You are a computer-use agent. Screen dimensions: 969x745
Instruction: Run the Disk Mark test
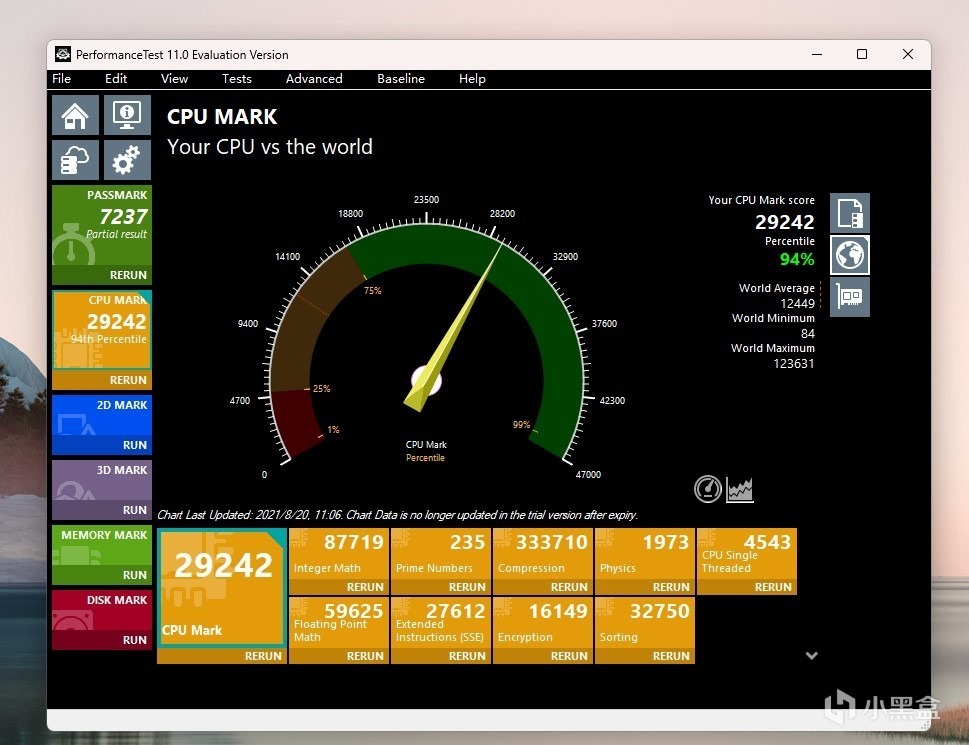coord(135,640)
